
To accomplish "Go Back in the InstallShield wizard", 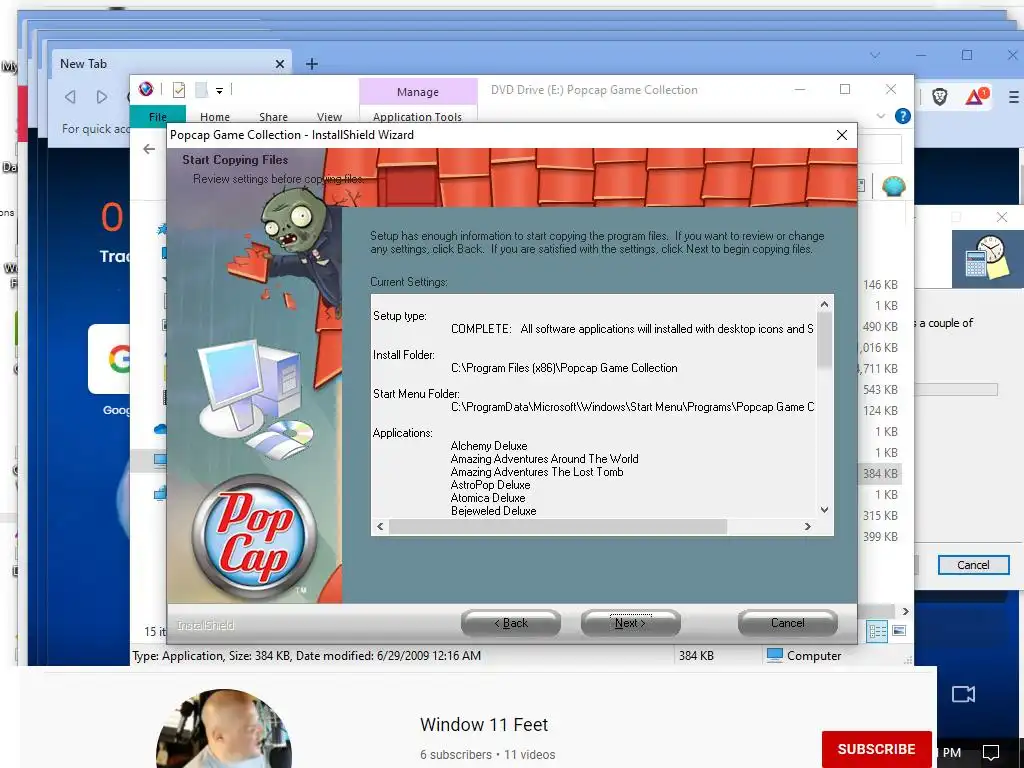I will [x=511, y=623].
